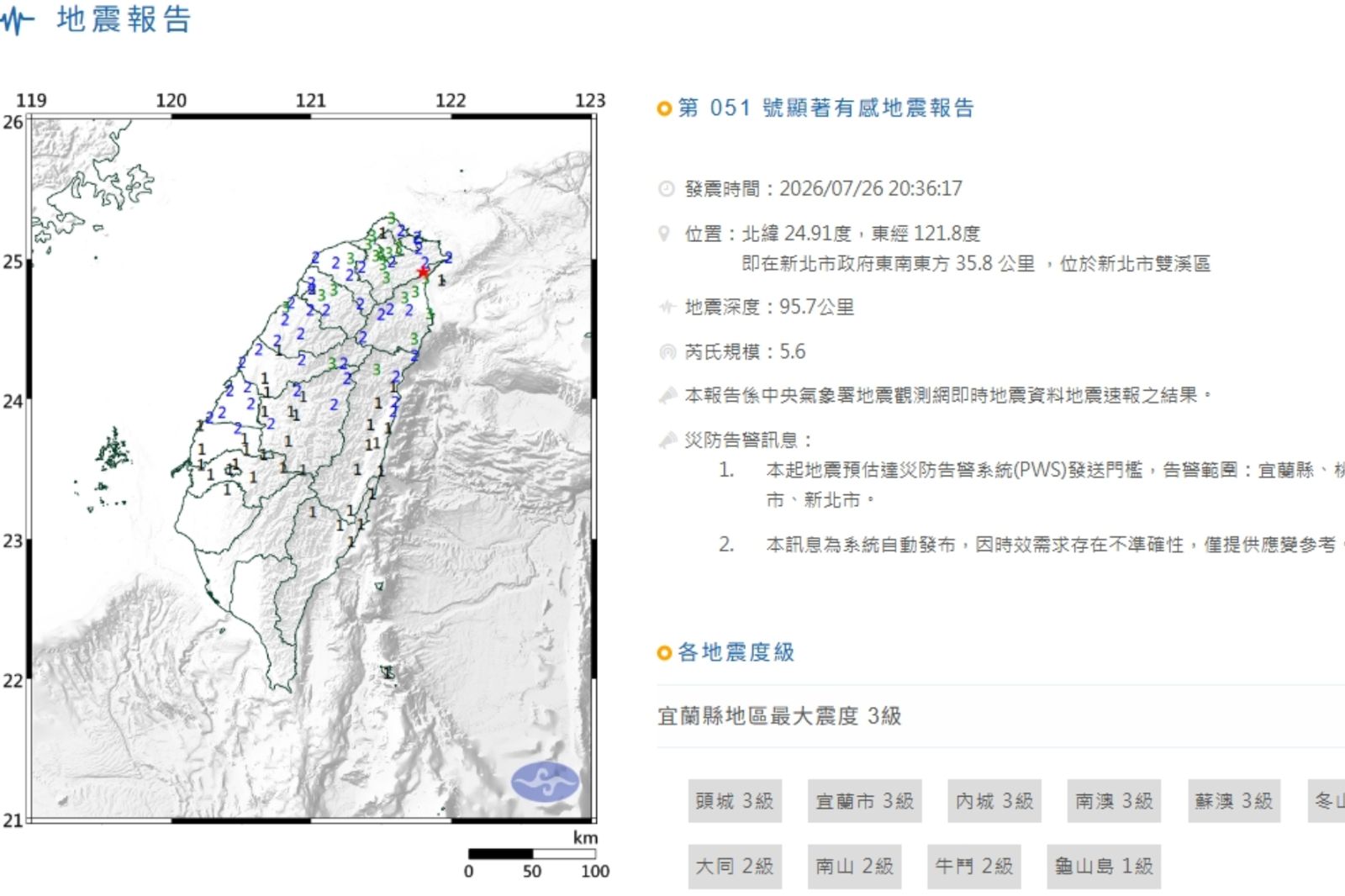Select the 蘇澳 3級 intensity tag
This screenshot has width=1345, height=896.
pyautogui.click(x=1234, y=801)
